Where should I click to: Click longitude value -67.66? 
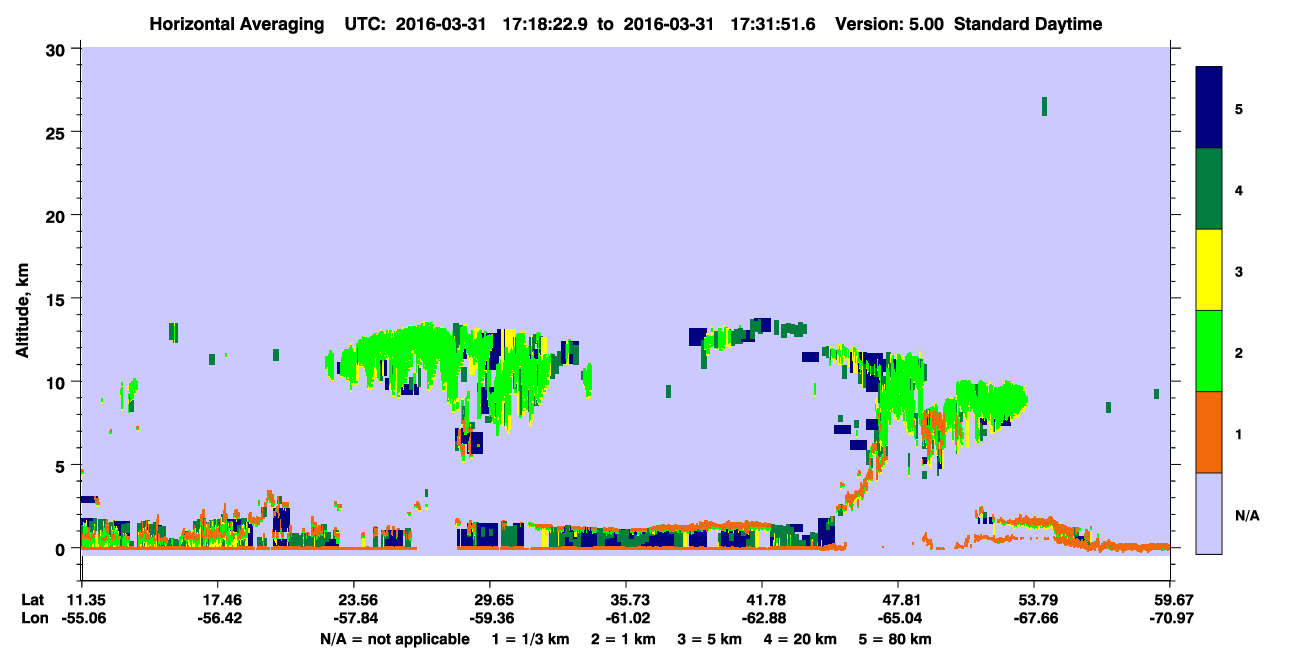[1034, 618]
